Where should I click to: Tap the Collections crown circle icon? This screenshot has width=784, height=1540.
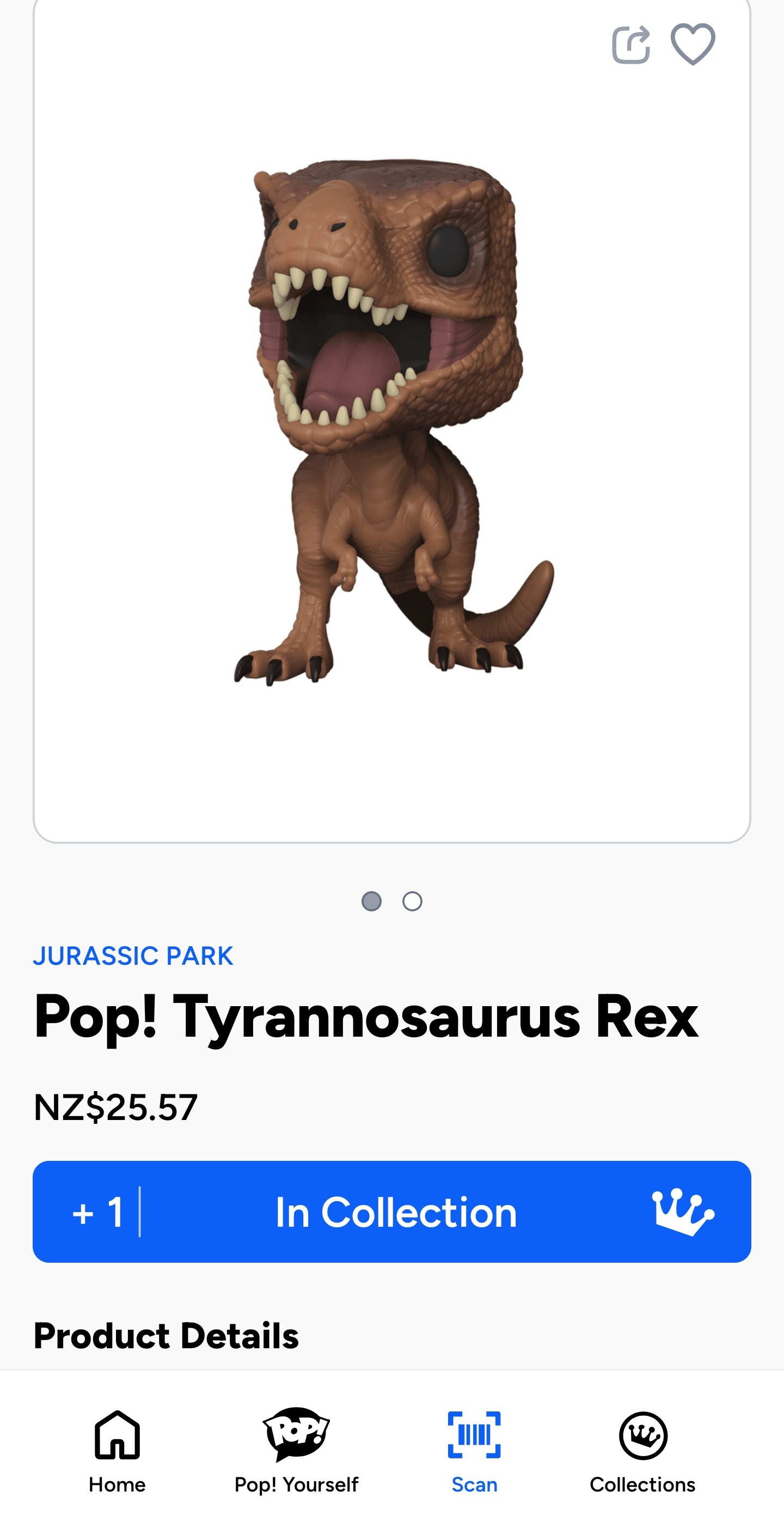(643, 1435)
